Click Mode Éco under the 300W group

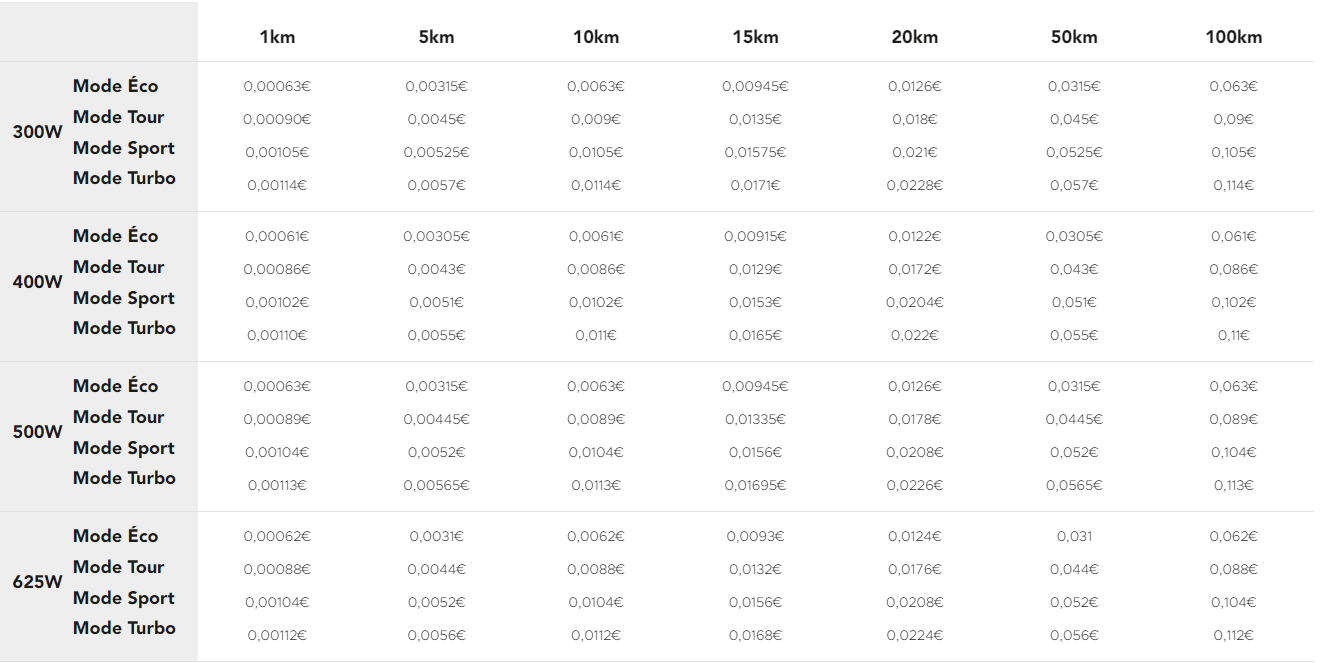click(x=115, y=86)
